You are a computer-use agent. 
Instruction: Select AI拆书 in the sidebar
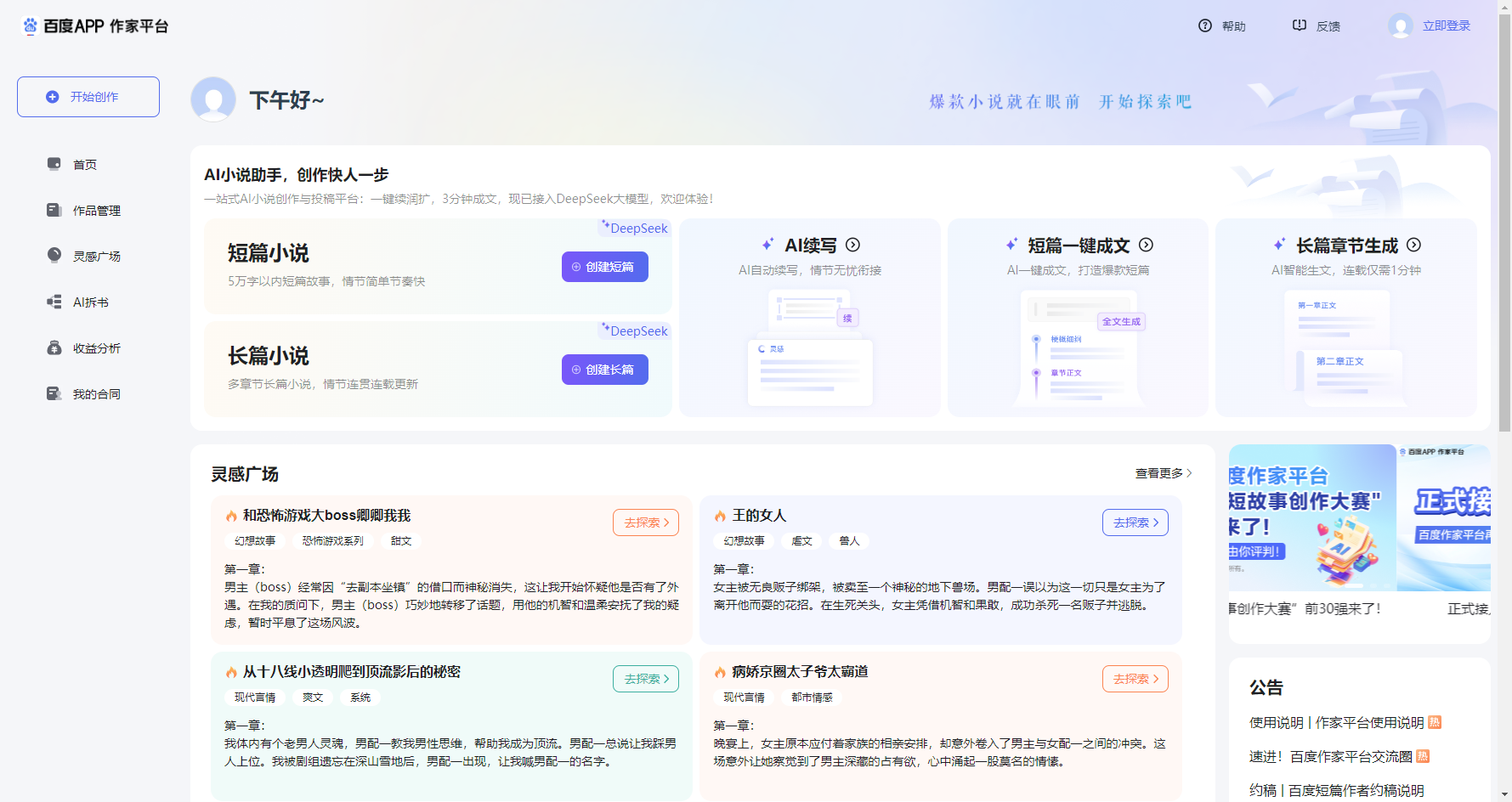(x=91, y=302)
